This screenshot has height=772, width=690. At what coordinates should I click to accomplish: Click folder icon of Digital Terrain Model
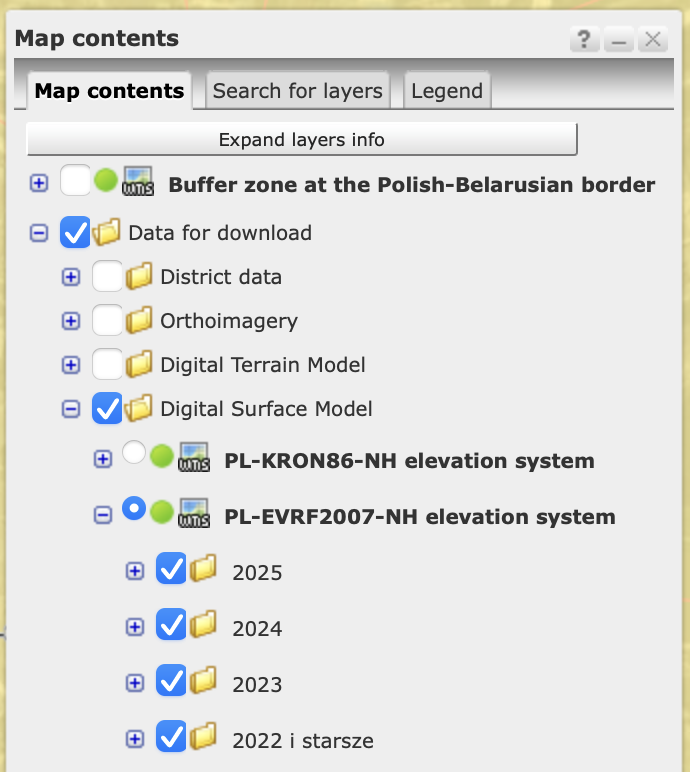click(x=139, y=364)
